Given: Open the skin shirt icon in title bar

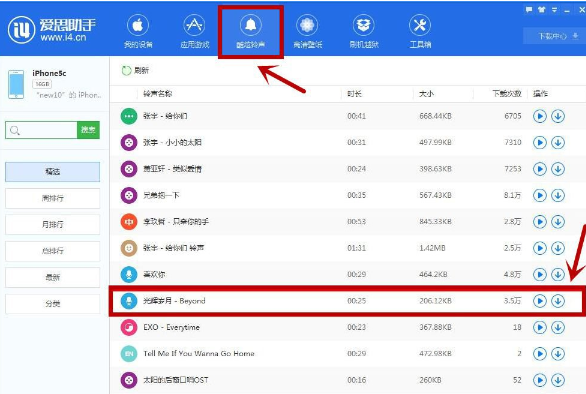Looking at the screenshot, I should point(542,10).
